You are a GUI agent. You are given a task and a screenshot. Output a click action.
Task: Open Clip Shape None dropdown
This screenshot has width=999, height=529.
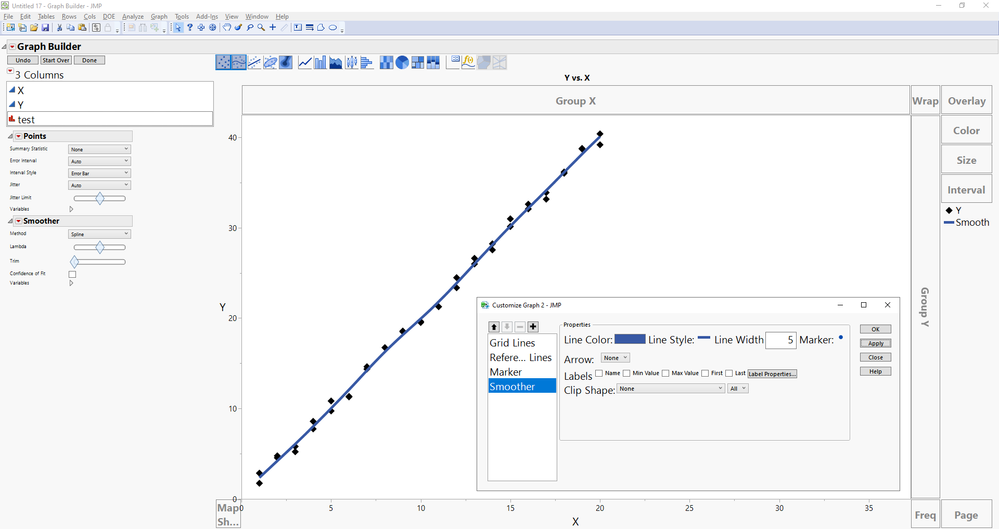click(x=671, y=388)
